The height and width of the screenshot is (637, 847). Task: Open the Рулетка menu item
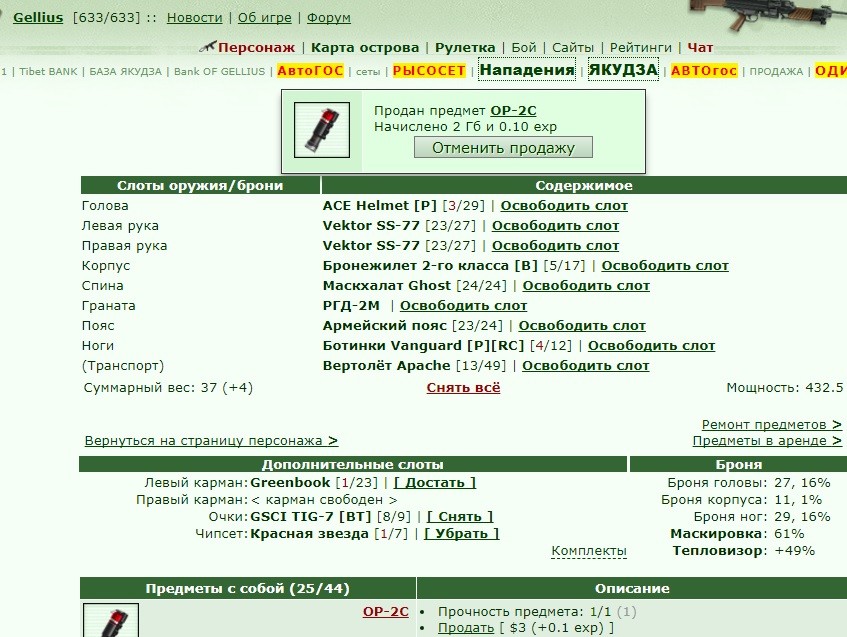pos(465,48)
